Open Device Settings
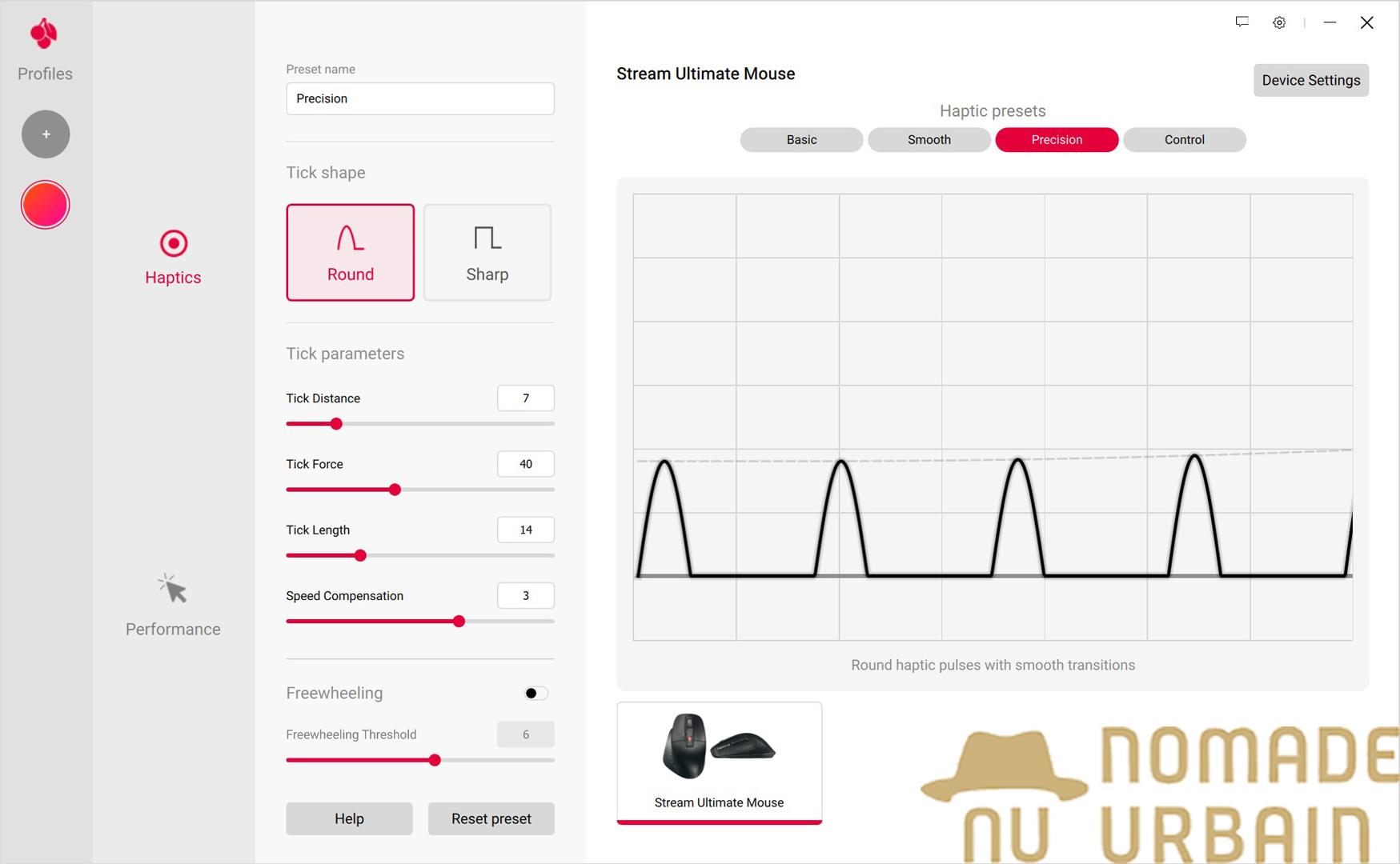This screenshot has width=1400, height=864. (x=1310, y=80)
